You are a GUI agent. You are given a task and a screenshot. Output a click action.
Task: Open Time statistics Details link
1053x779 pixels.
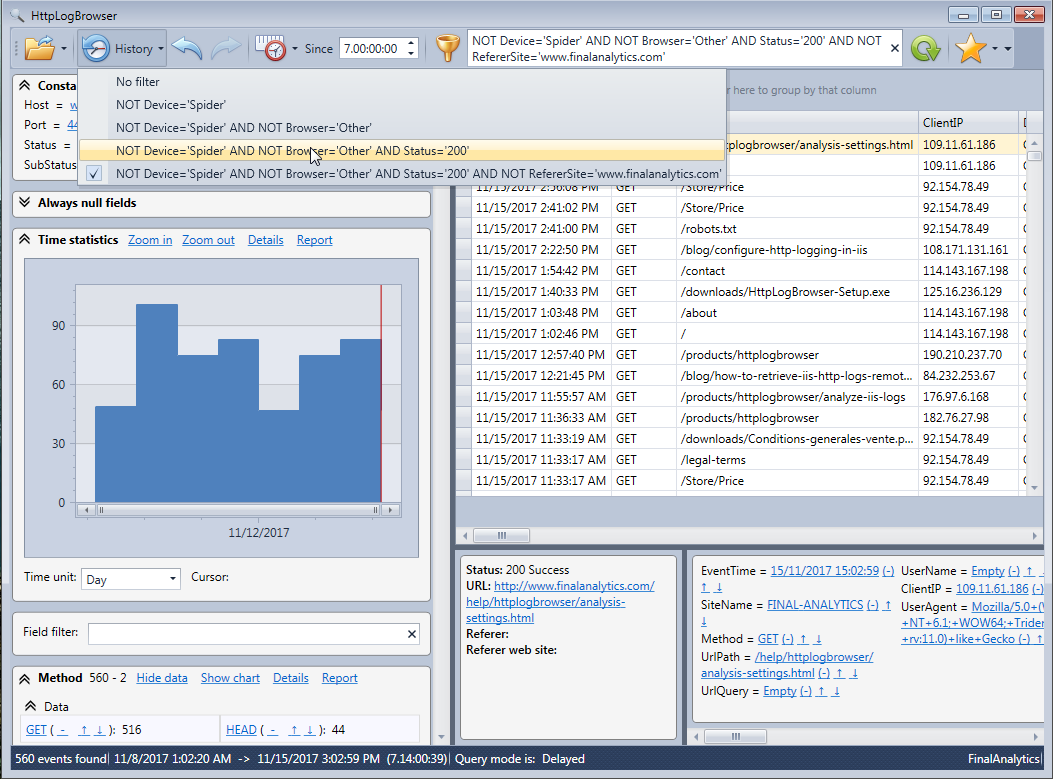click(265, 240)
